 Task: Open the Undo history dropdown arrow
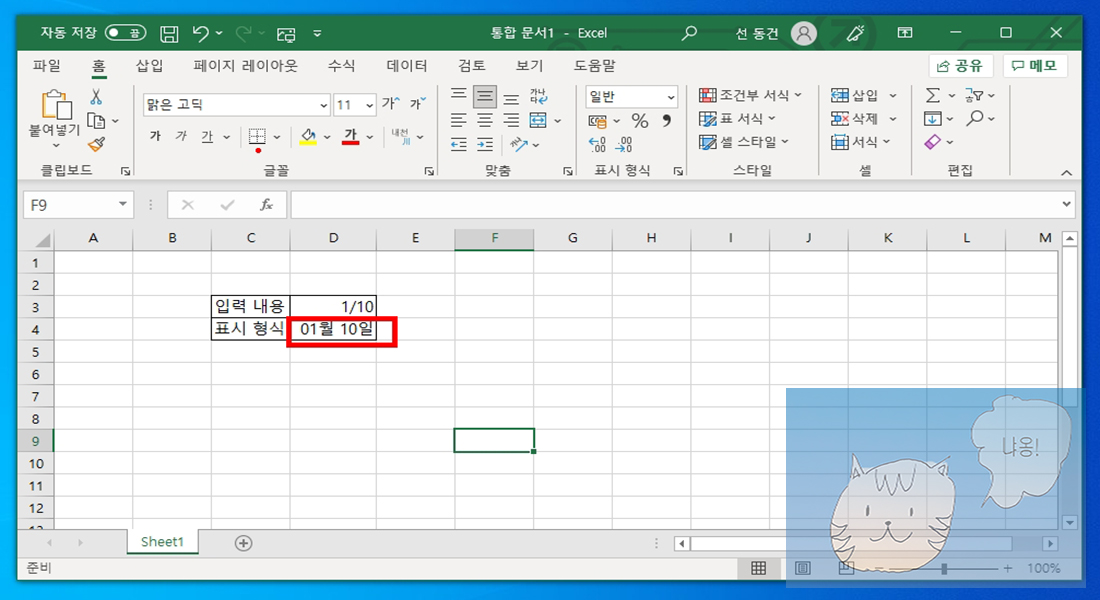click(220, 33)
